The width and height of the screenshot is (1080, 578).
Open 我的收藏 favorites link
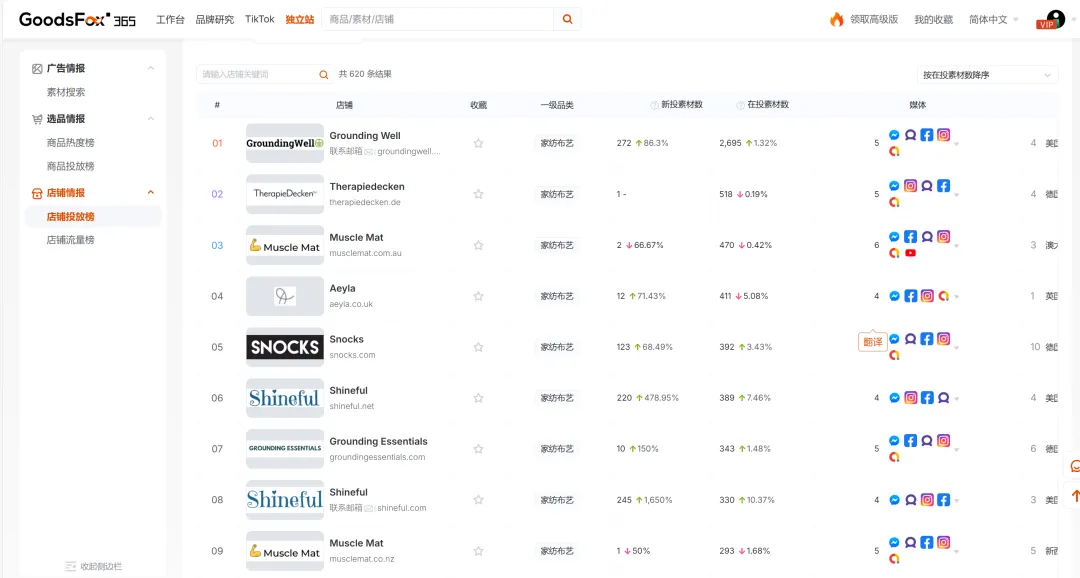pos(933,19)
